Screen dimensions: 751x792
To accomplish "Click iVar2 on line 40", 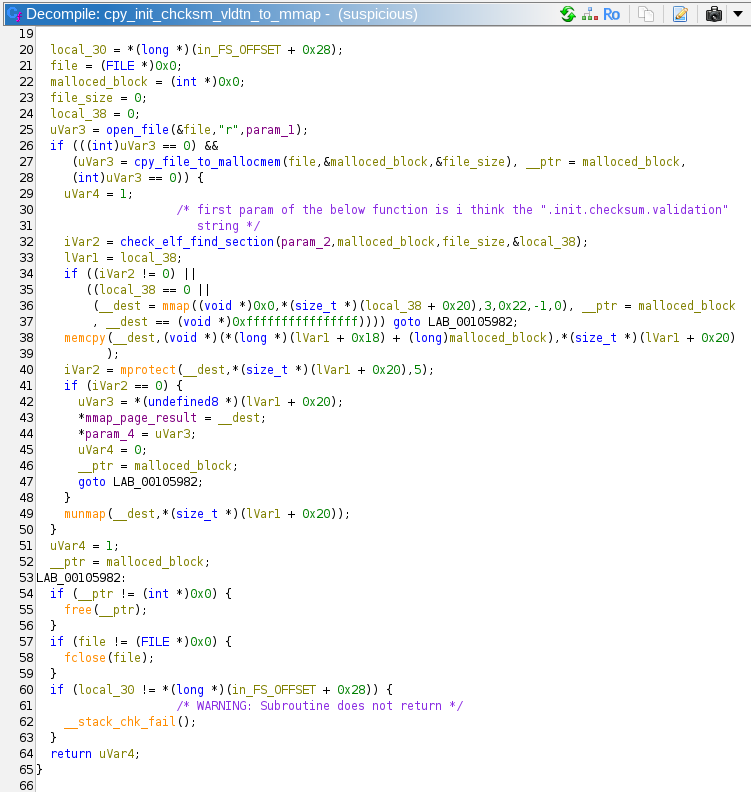I will point(81,370).
